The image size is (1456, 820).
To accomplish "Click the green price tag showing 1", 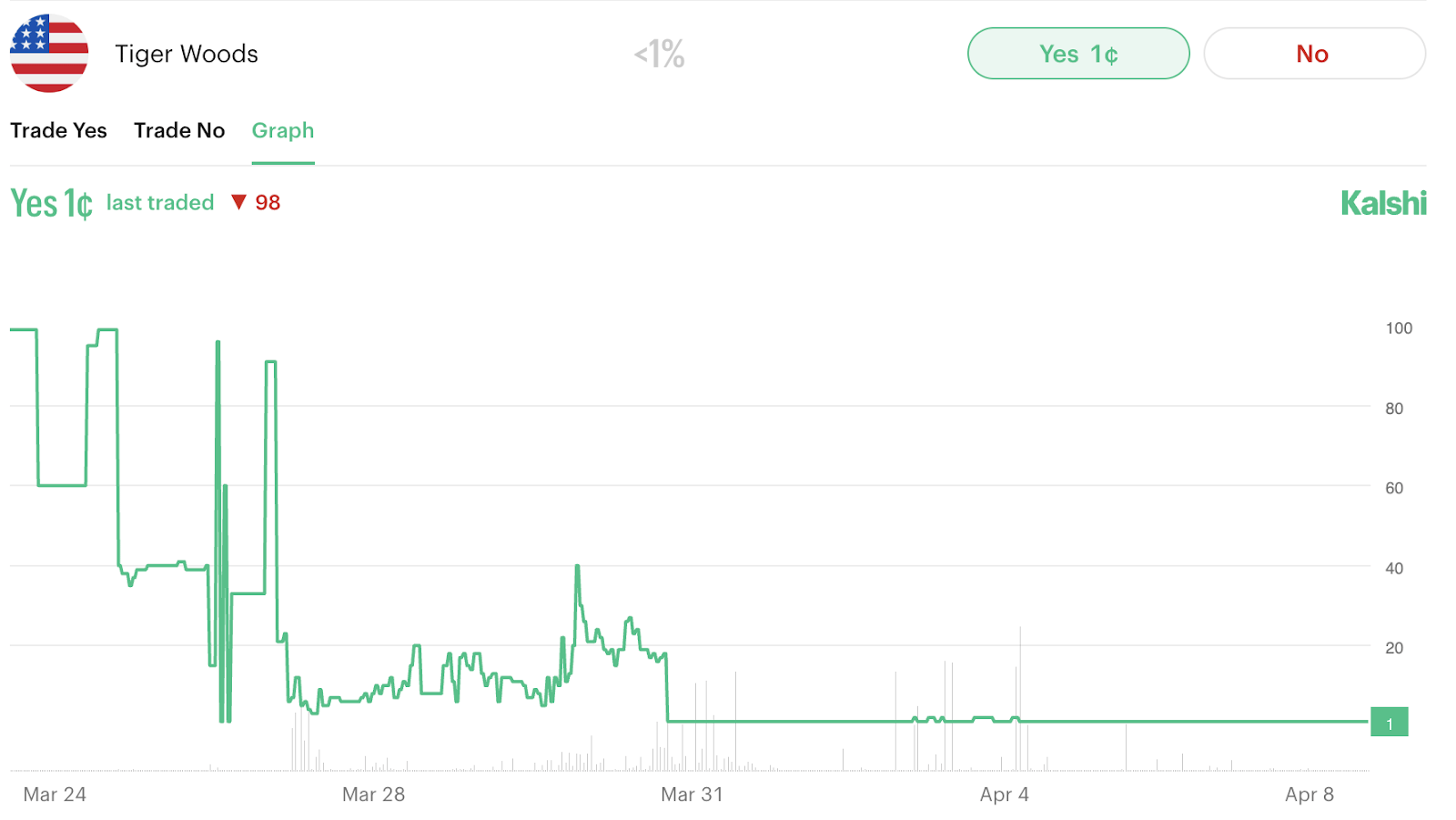I will 1389,723.
